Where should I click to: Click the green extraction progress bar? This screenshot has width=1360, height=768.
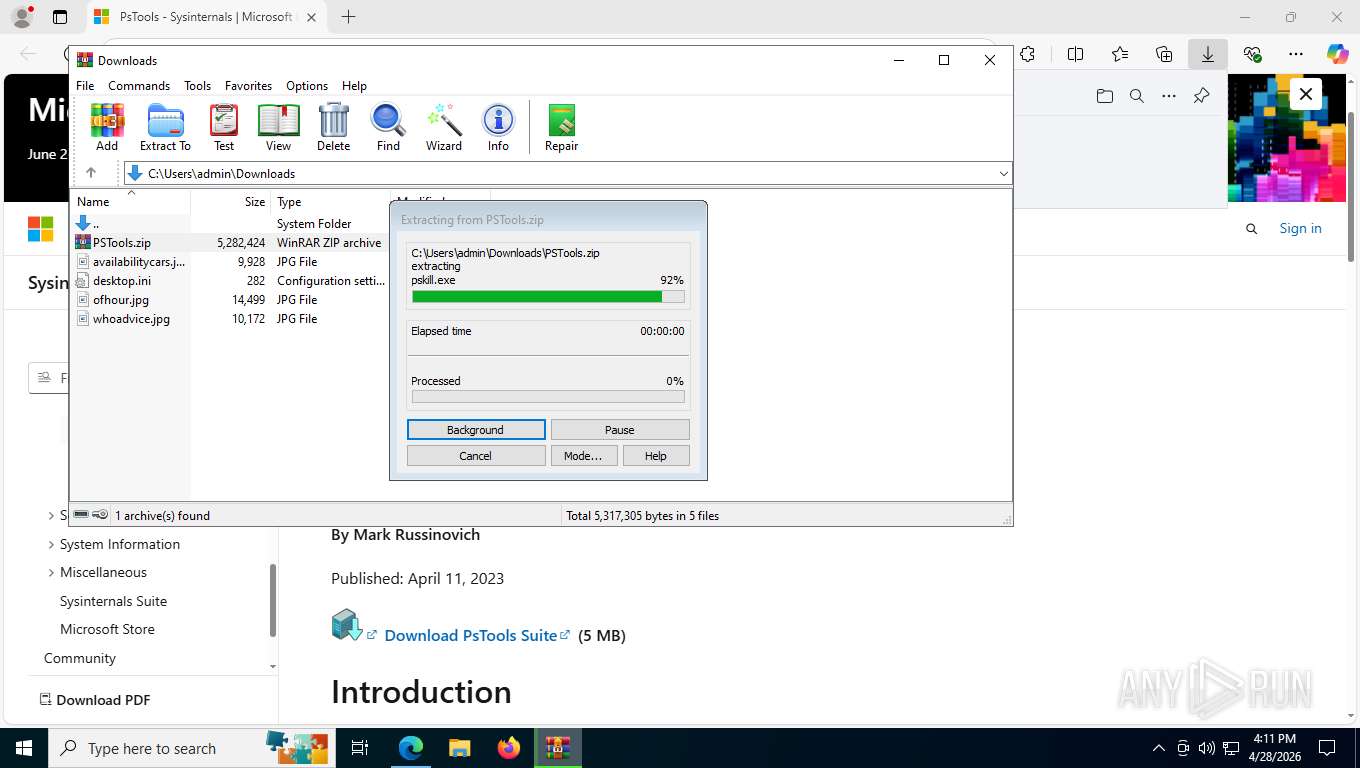click(x=548, y=297)
